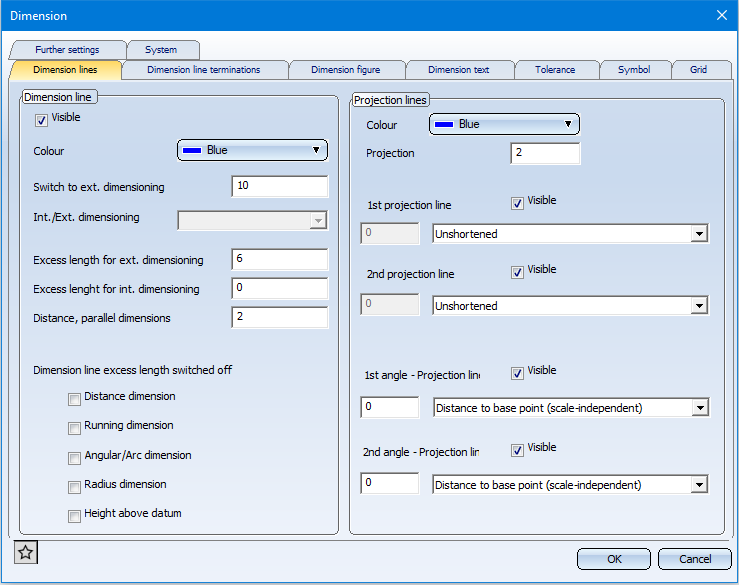The height and width of the screenshot is (585, 739).
Task: Uncheck Visible for 1st projection line
Action: 517,203
